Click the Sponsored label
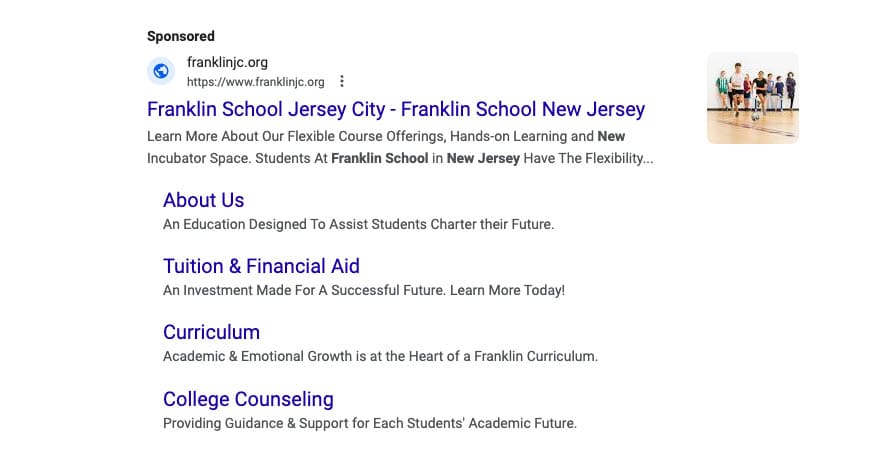882x464 pixels. [181, 37]
